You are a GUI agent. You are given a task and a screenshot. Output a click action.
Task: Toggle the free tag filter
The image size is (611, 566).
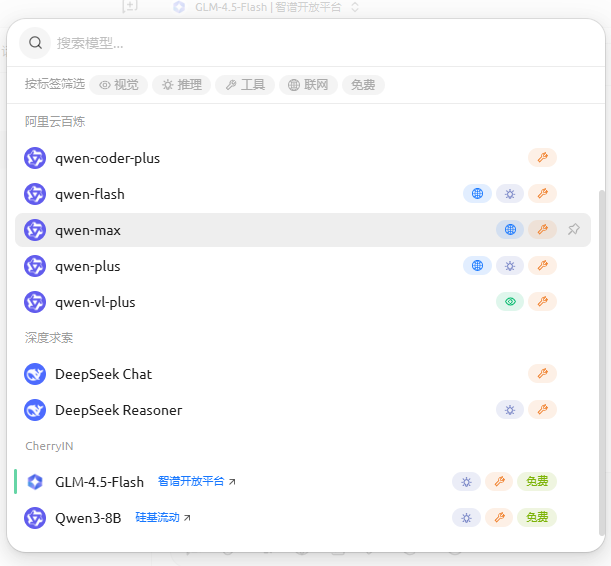click(363, 85)
